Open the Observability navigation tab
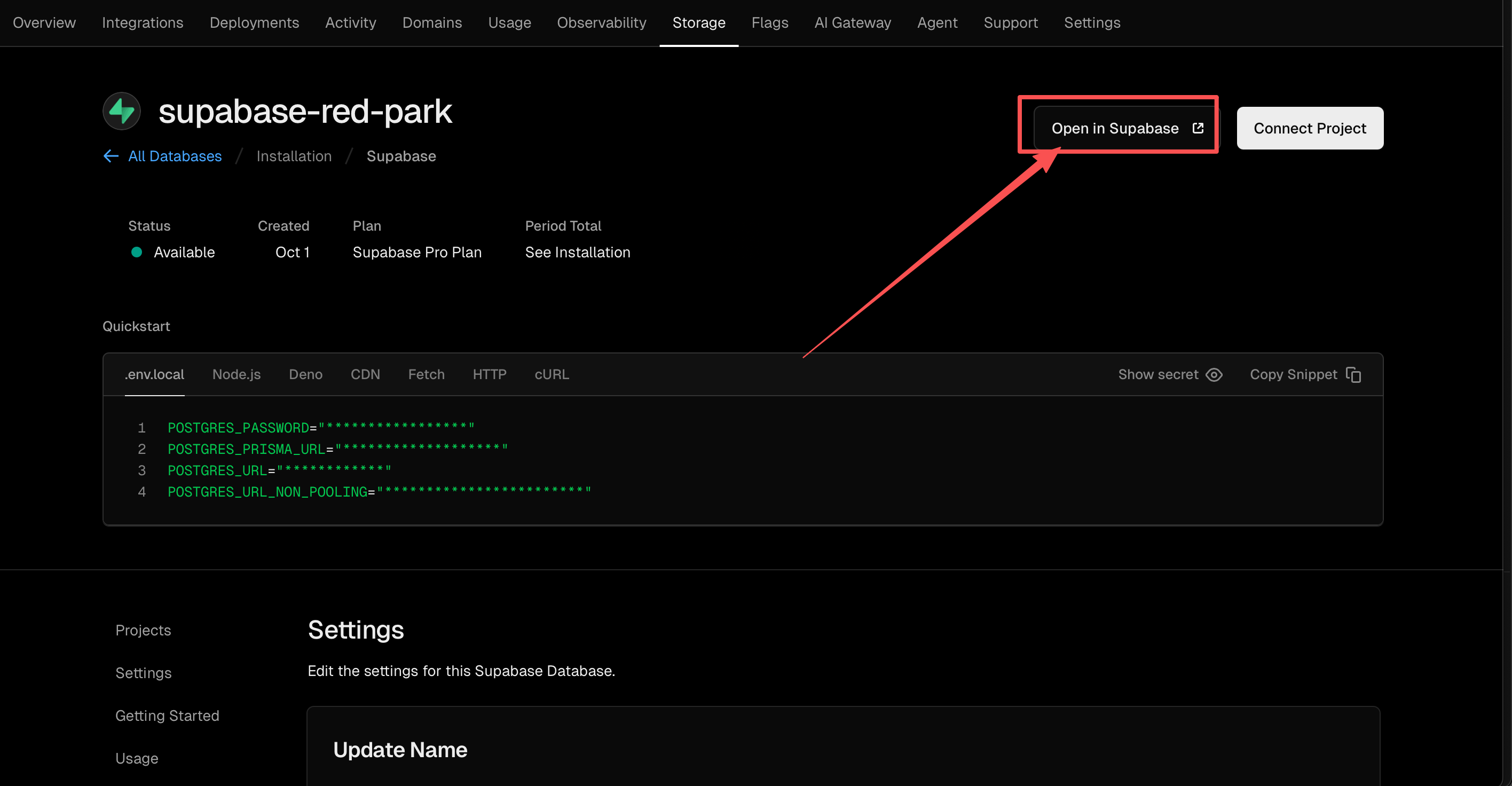1512x786 pixels. (x=601, y=23)
